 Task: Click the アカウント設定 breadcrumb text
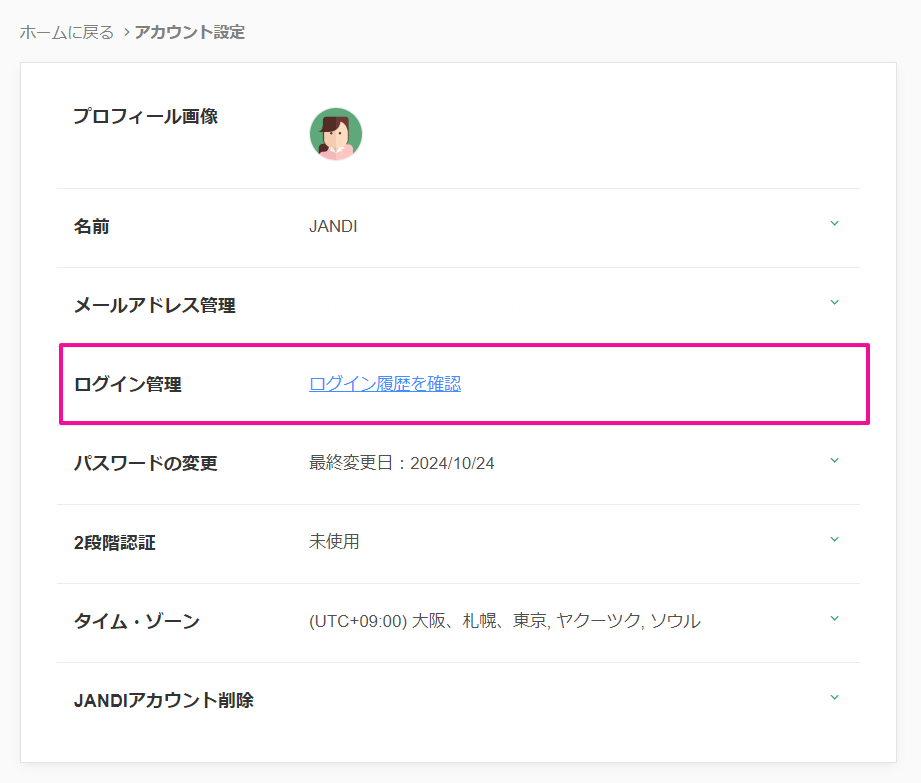[190, 32]
